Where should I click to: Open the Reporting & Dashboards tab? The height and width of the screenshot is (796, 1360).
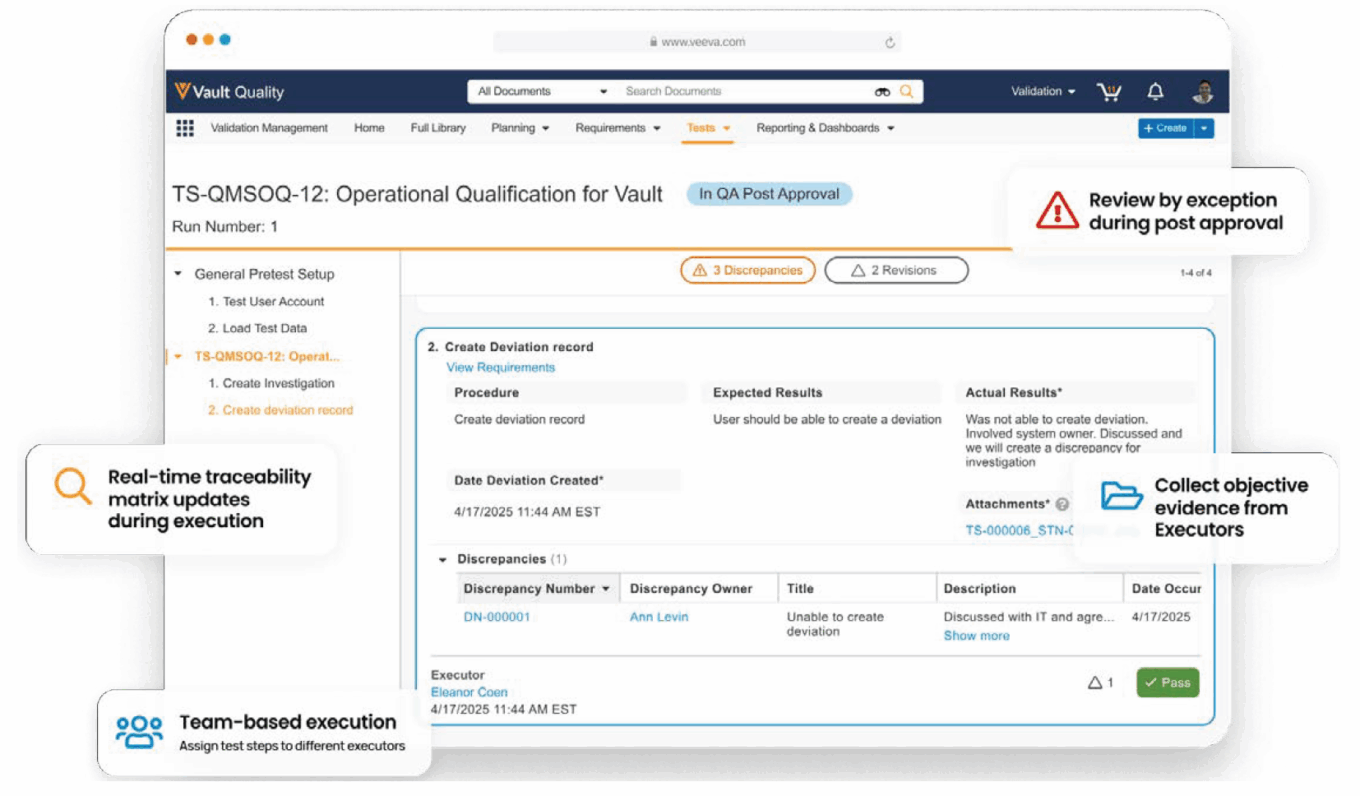(825, 128)
